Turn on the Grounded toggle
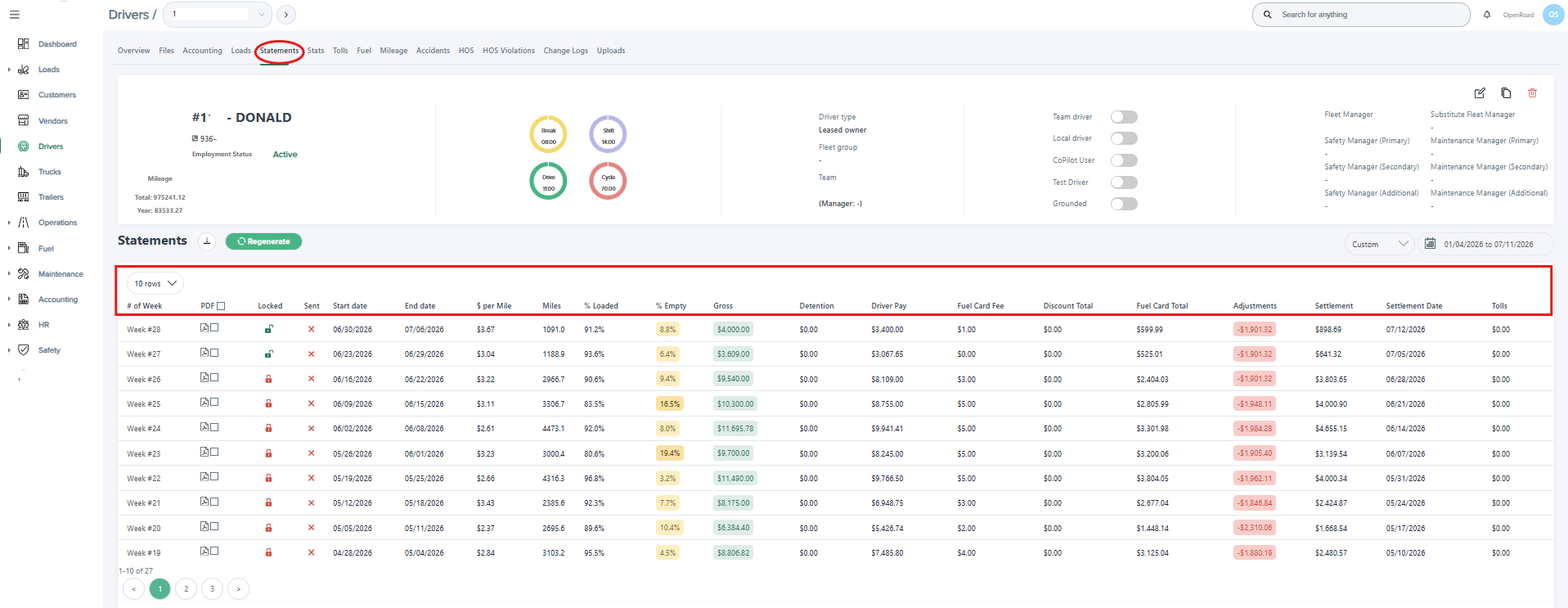1568x608 pixels. tap(1124, 204)
